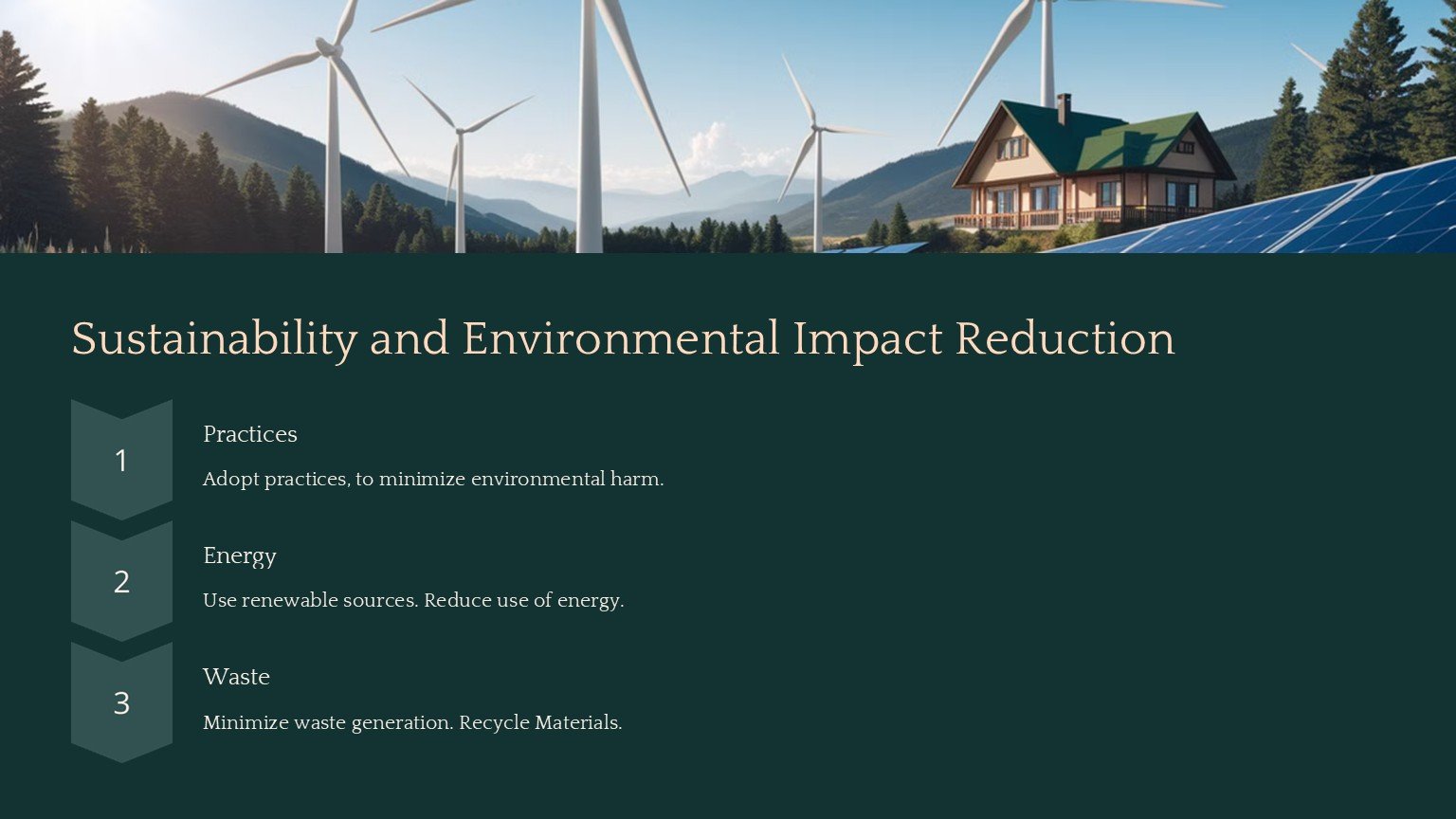This screenshot has height=819, width=1456.
Task: Select the chevron shape numbered 3
Action: (x=121, y=702)
